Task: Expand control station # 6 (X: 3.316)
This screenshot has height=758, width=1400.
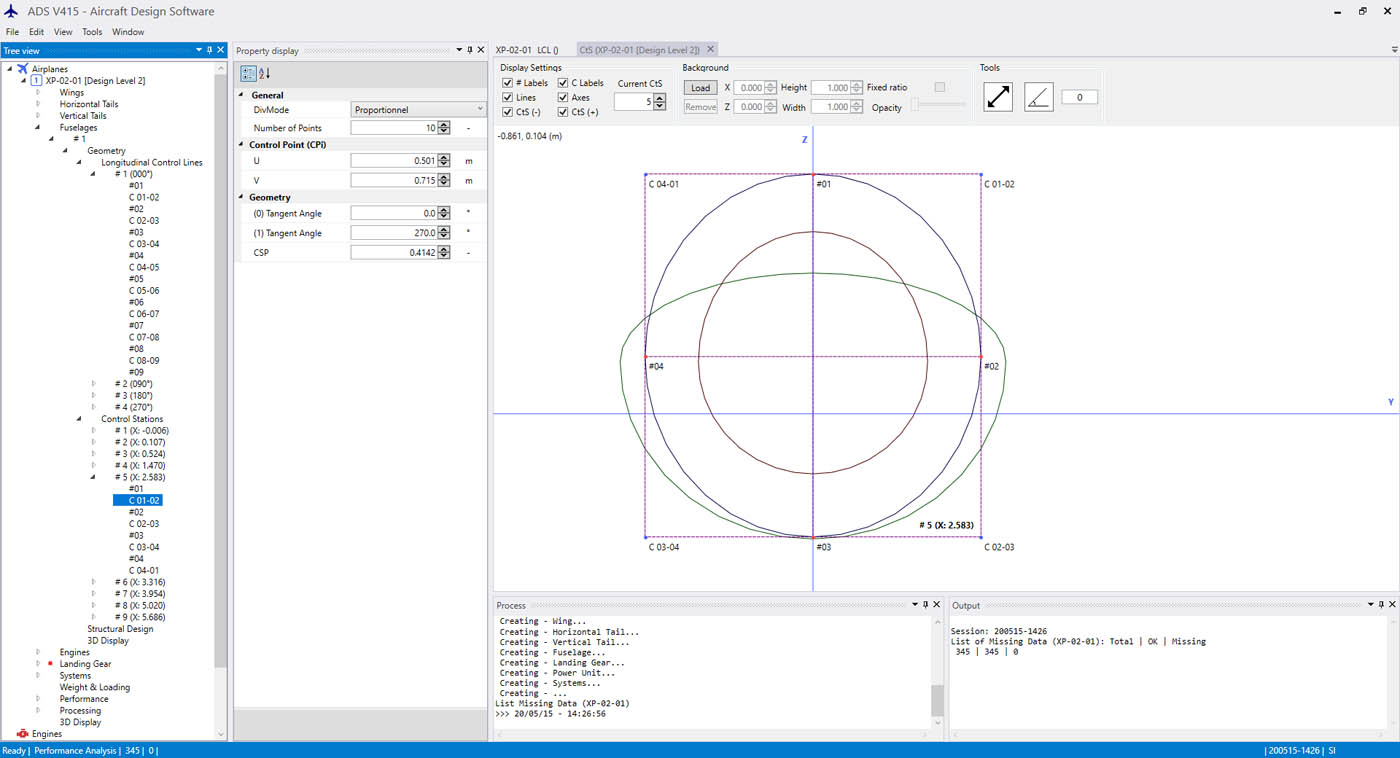Action: point(94,582)
